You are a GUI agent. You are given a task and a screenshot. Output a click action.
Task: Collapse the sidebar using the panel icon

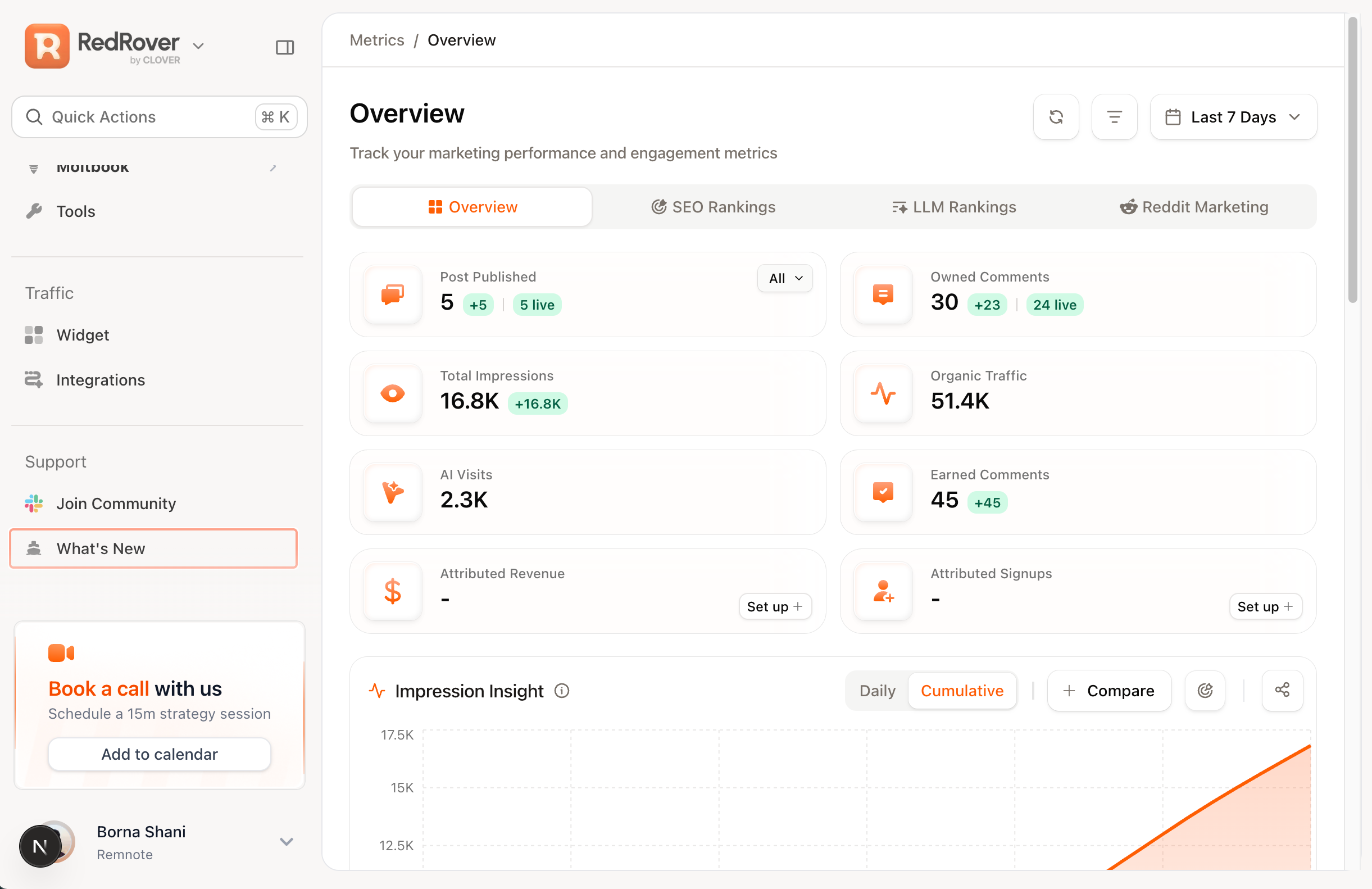click(285, 47)
